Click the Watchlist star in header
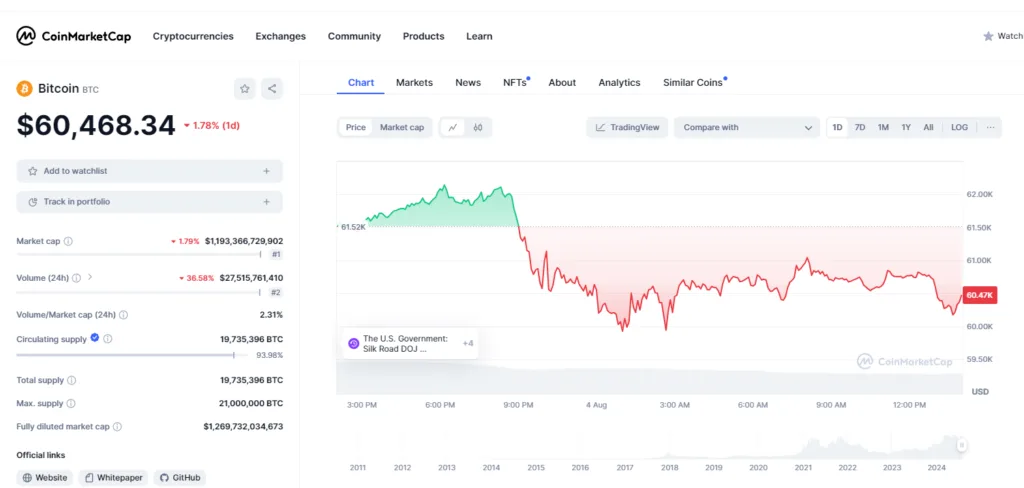 (988, 36)
